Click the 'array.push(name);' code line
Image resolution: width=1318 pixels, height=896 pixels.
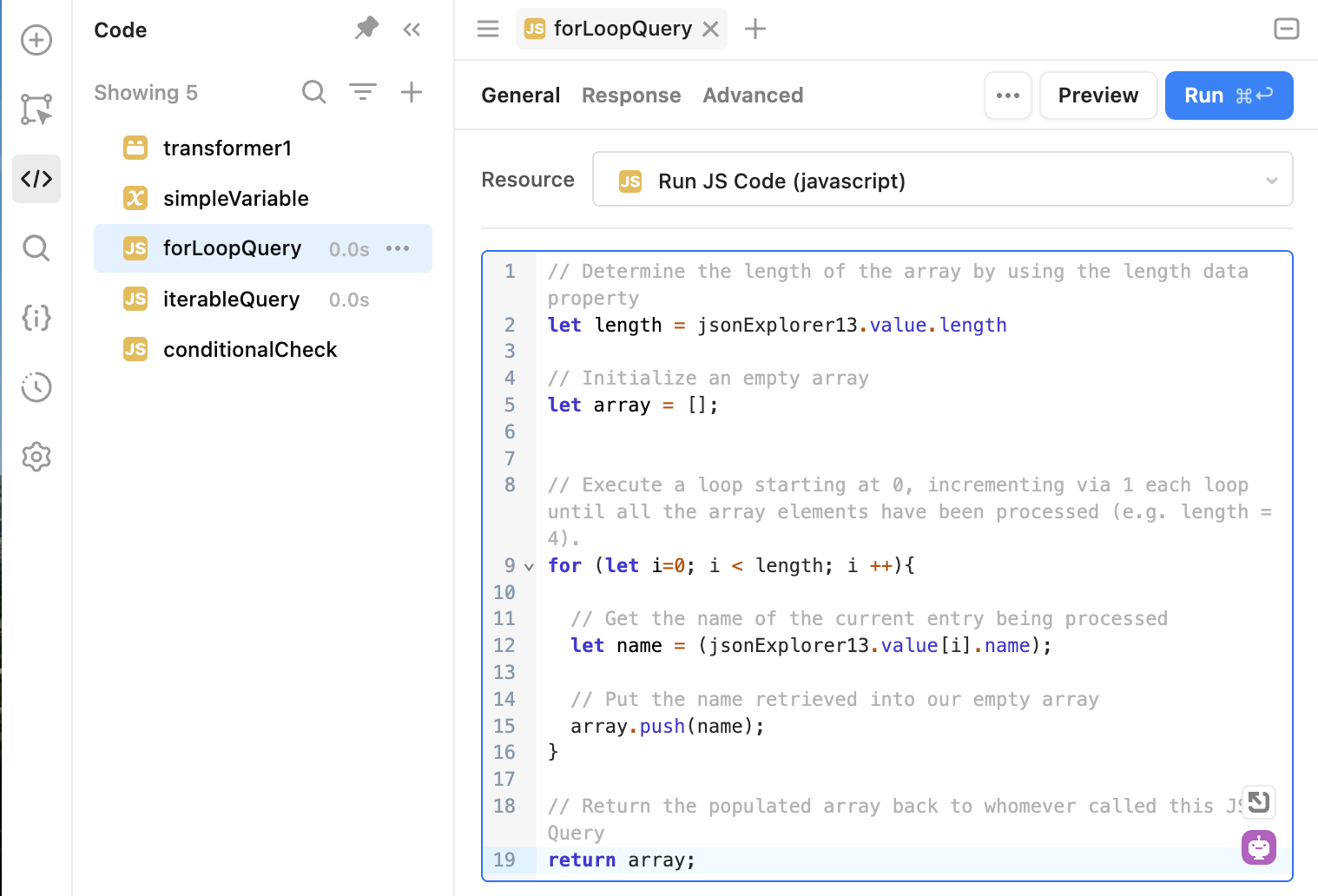point(667,727)
